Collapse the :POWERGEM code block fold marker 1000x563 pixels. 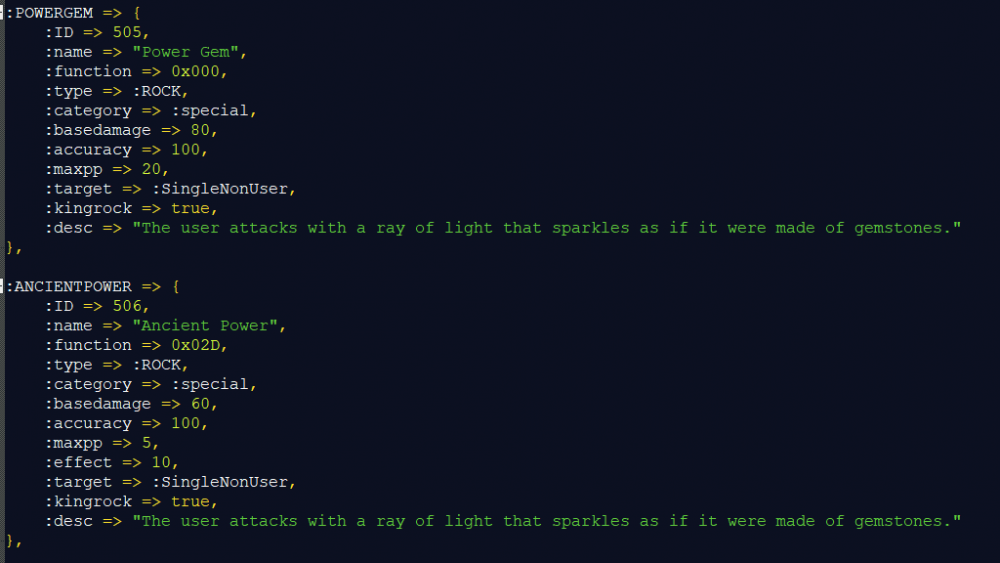point(2,13)
